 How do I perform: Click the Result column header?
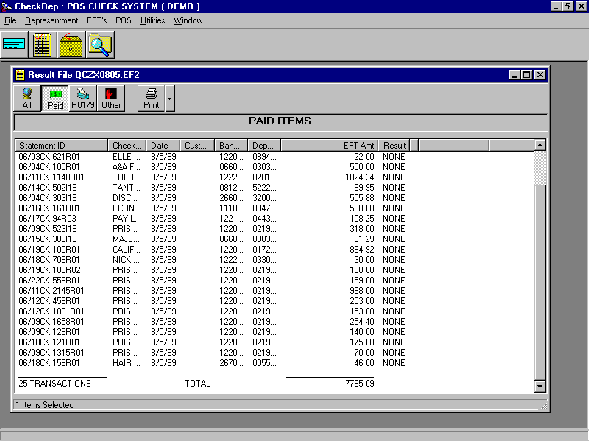(x=394, y=145)
